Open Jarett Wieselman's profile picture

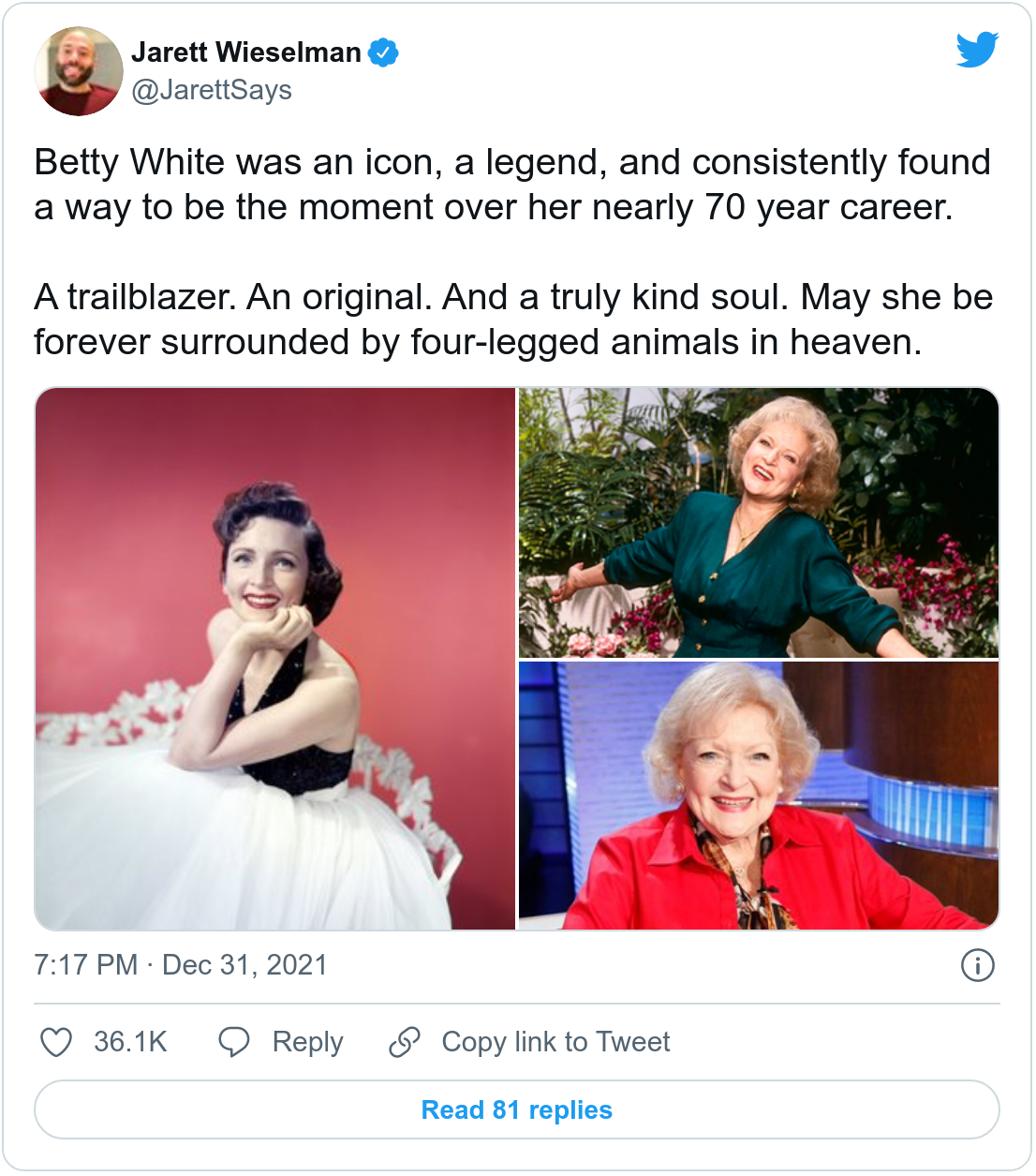pos(79,71)
